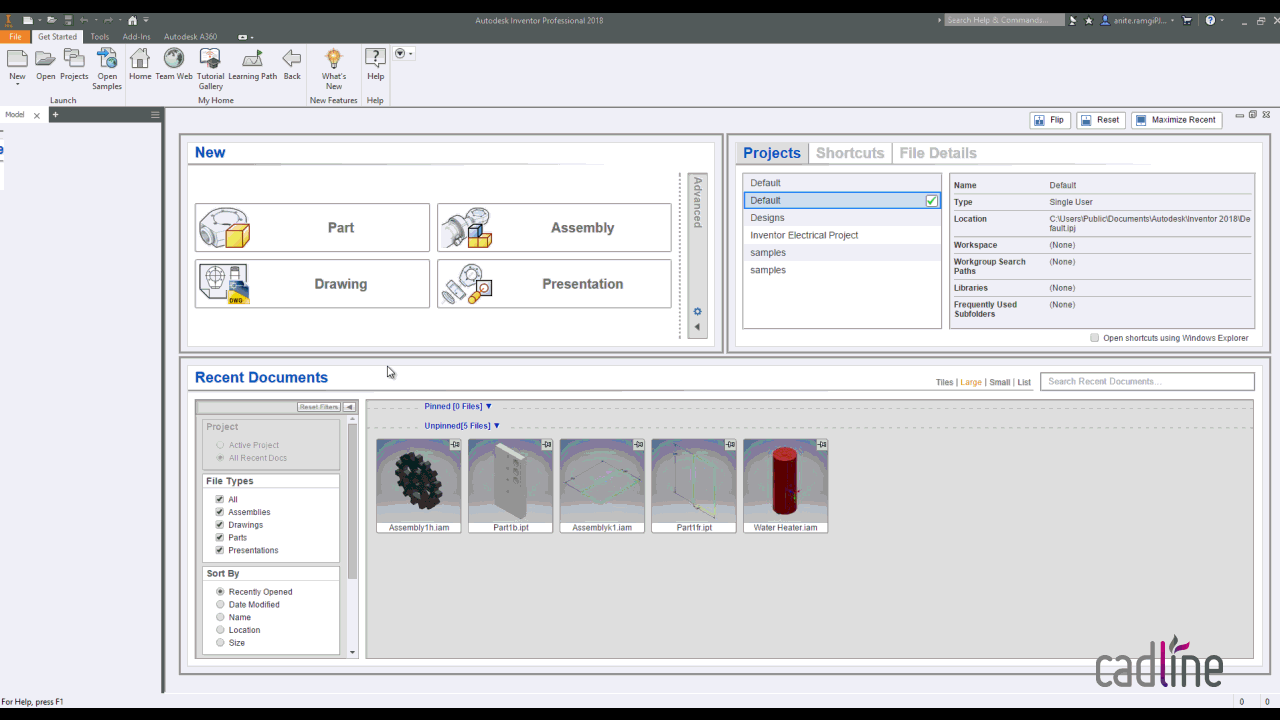Open the Team Web globe icon
The width and height of the screenshot is (1280, 720).
[174, 59]
